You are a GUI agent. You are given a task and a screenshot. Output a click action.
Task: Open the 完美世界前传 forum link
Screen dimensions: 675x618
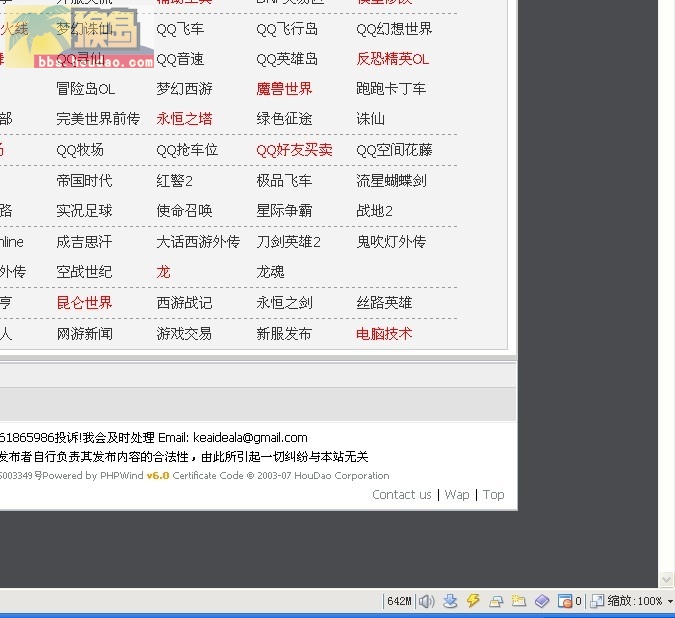point(98,119)
